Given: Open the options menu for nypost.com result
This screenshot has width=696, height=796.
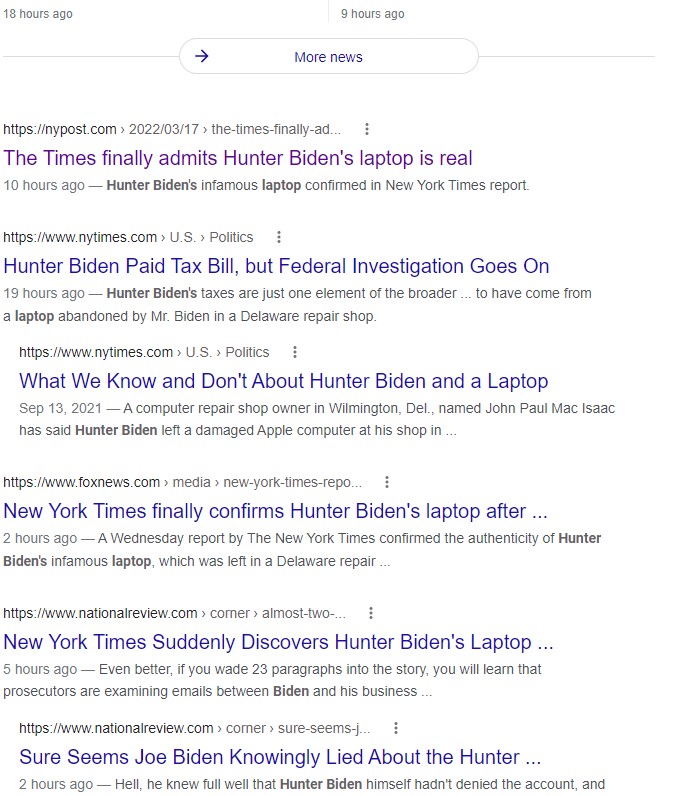Looking at the screenshot, I should click(367, 129).
